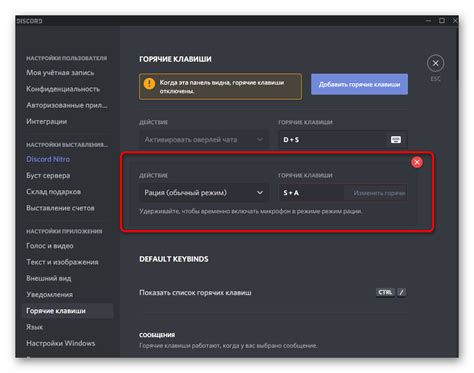474x373 pixels.
Task: Open Буст сервера section
Action: tap(48, 175)
